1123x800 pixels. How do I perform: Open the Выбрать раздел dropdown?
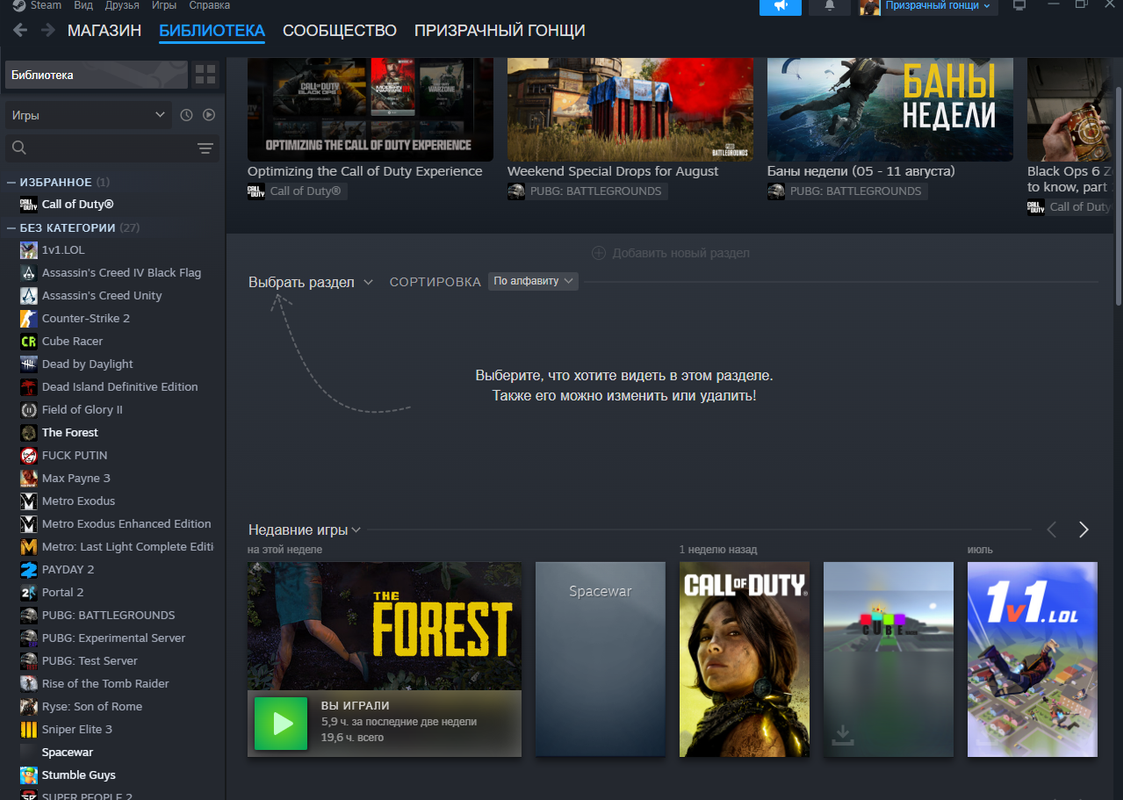310,282
